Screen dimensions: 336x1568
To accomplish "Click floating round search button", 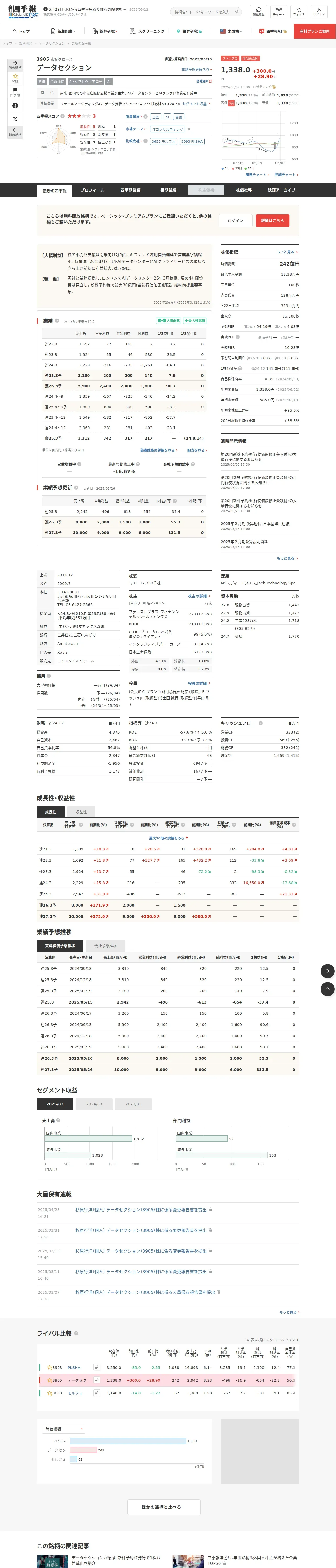I will click(327, 971).
